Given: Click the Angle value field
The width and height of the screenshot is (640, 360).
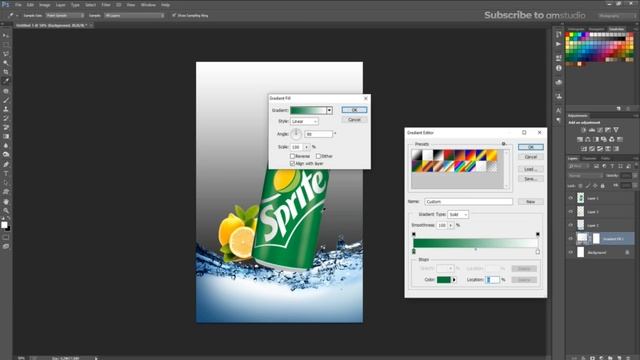Looking at the screenshot, I should [318, 134].
